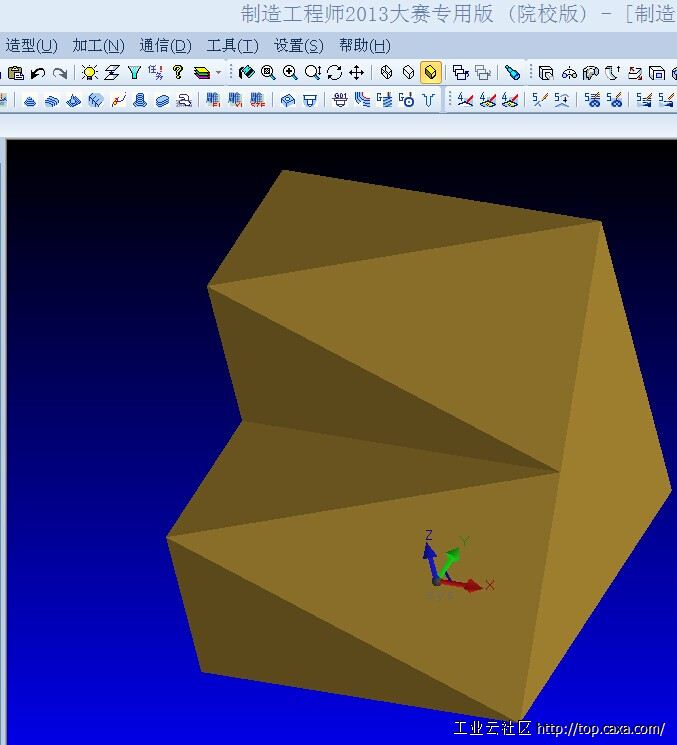Click the 任务 task icon
This screenshot has height=745, width=677.
[155, 73]
